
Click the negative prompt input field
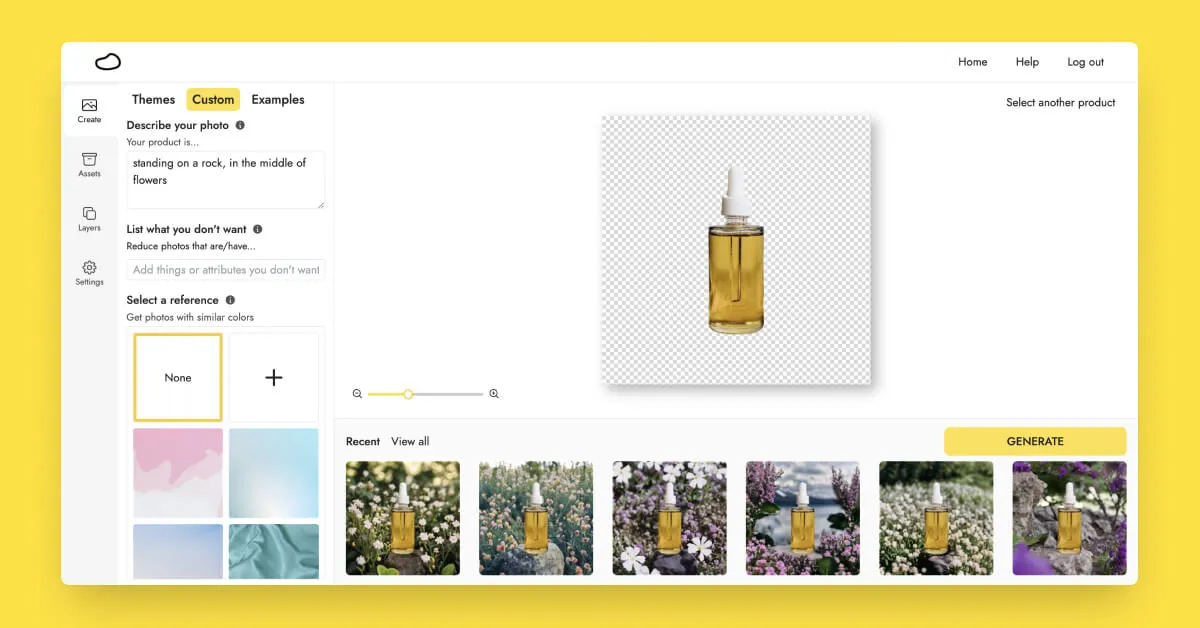[226, 270]
